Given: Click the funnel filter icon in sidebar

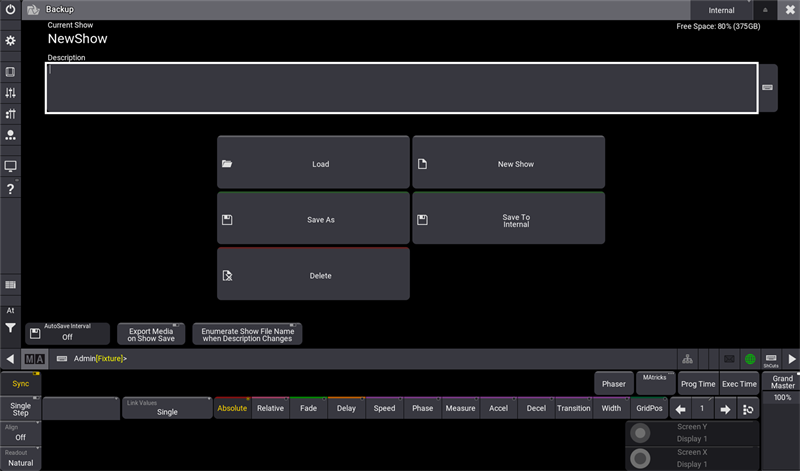Looking at the screenshot, I should (x=10, y=328).
